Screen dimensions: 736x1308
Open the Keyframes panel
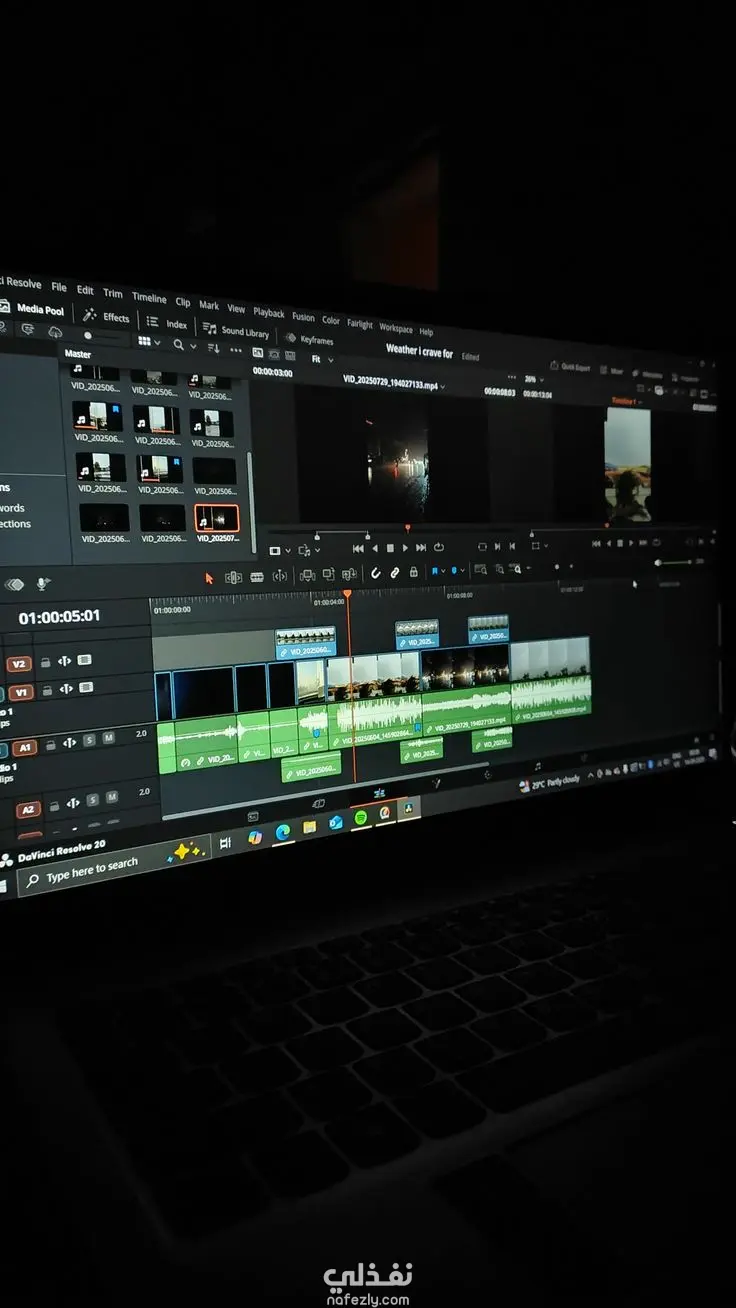coord(310,338)
